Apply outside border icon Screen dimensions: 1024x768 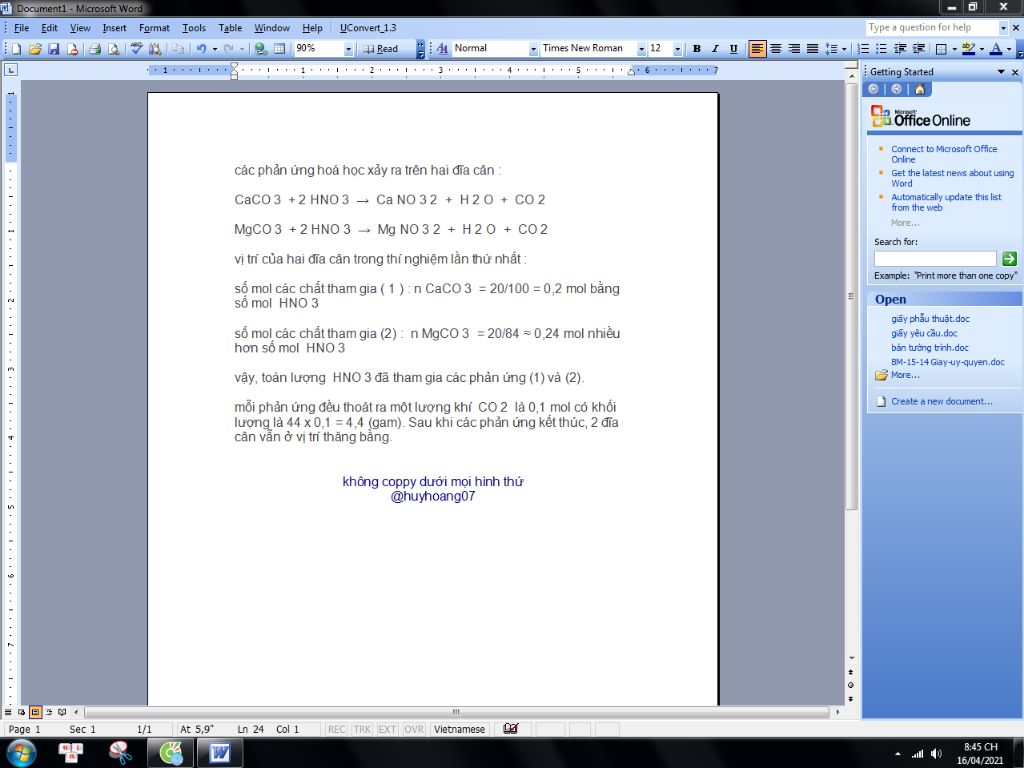(941, 49)
